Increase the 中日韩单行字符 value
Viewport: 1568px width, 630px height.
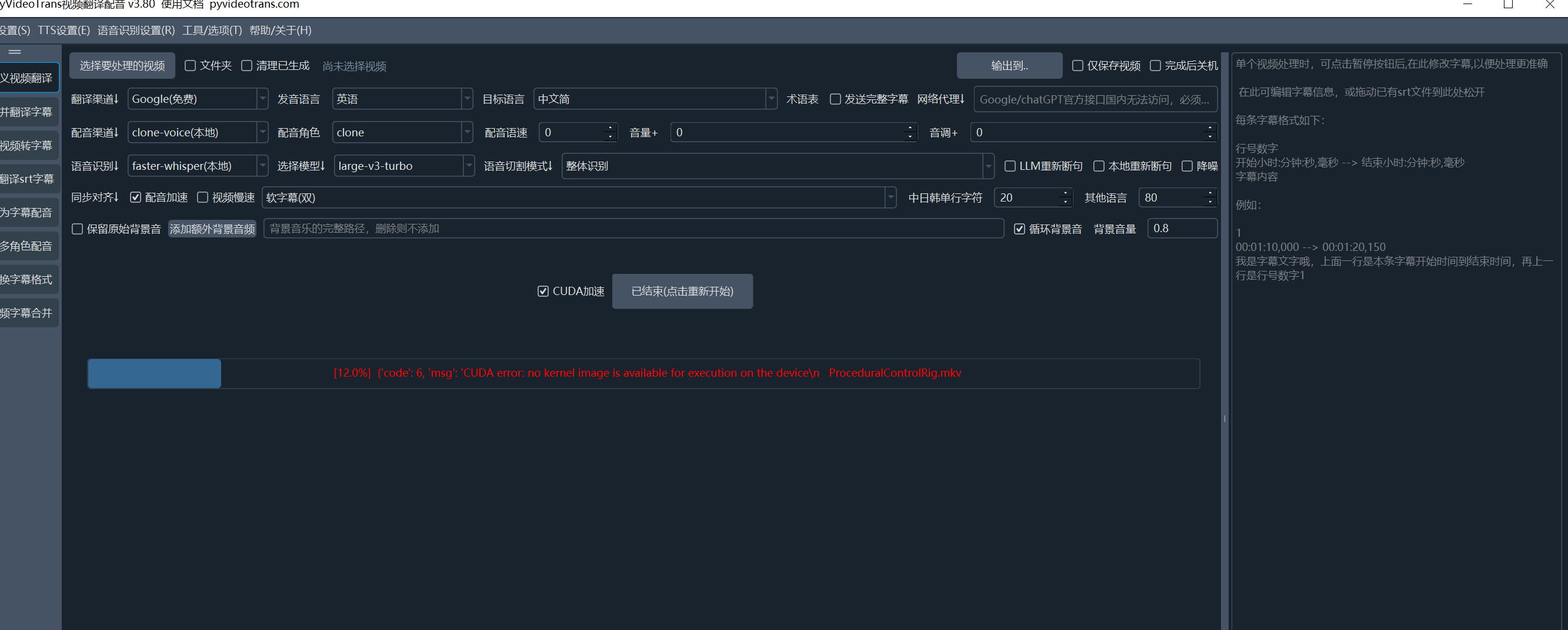pos(1065,193)
